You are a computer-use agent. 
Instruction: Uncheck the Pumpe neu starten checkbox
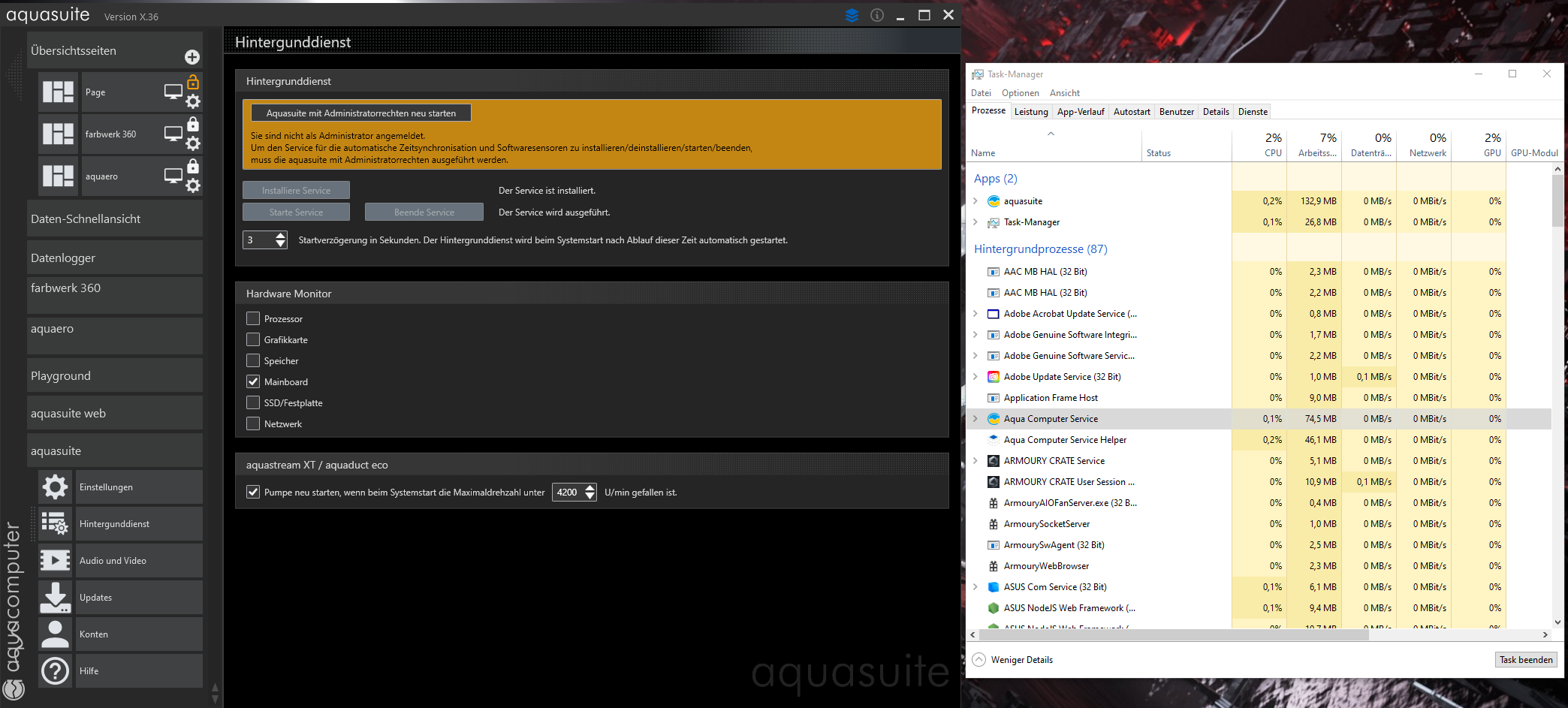[253, 493]
